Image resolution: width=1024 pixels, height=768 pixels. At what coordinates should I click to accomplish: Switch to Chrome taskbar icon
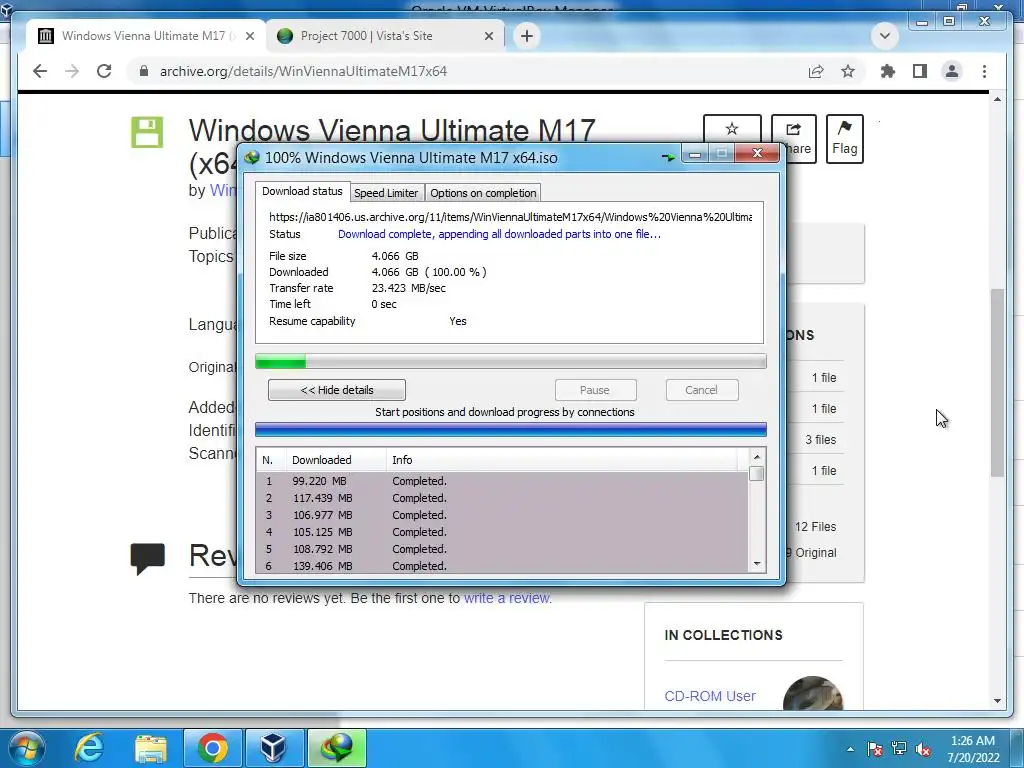[x=213, y=748]
